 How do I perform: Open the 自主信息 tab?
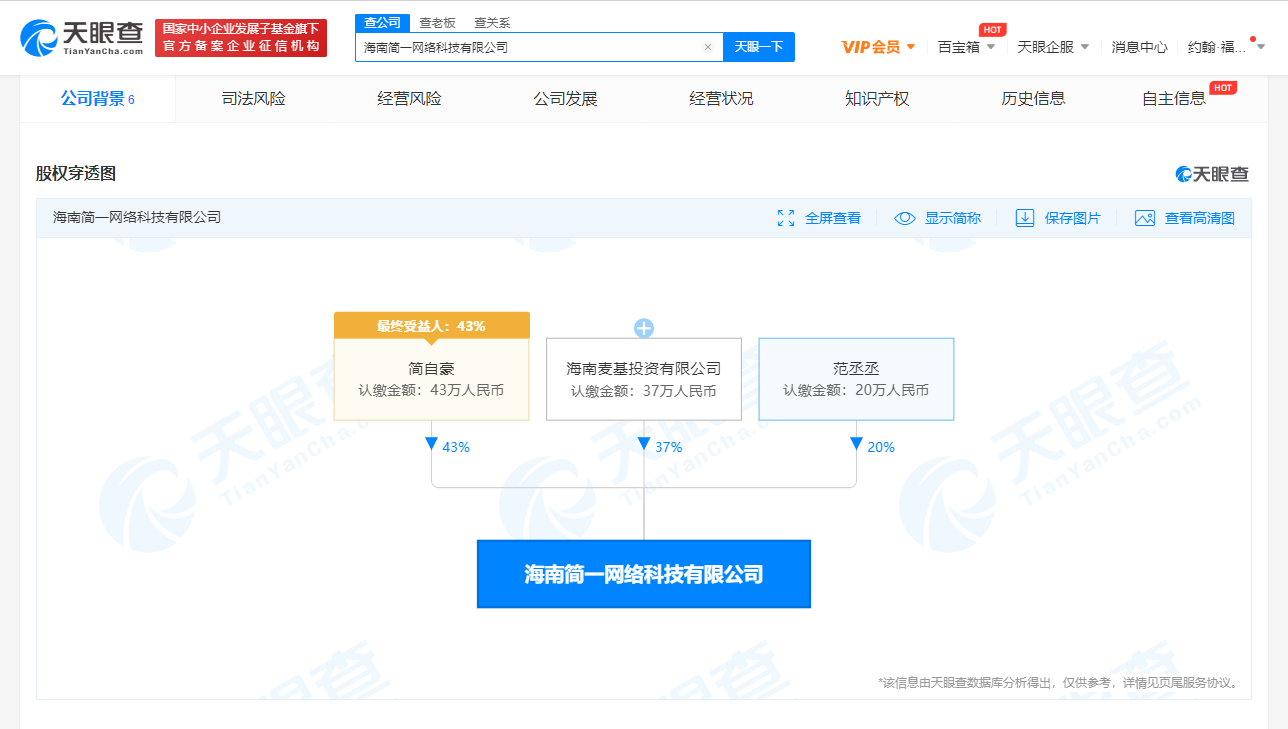click(x=1174, y=98)
